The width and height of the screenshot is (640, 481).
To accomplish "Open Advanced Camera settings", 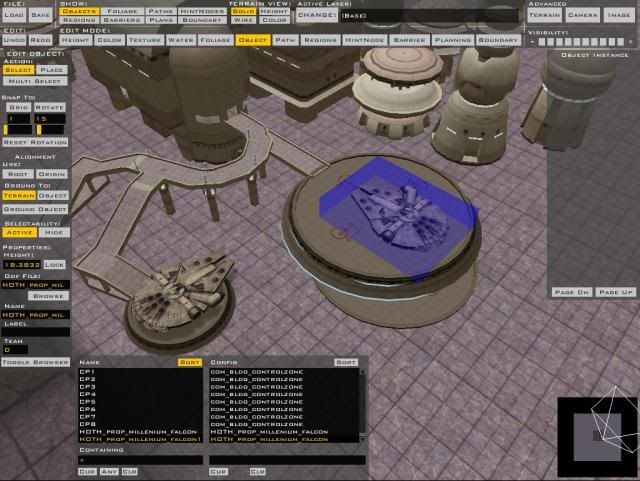I will (582, 15).
